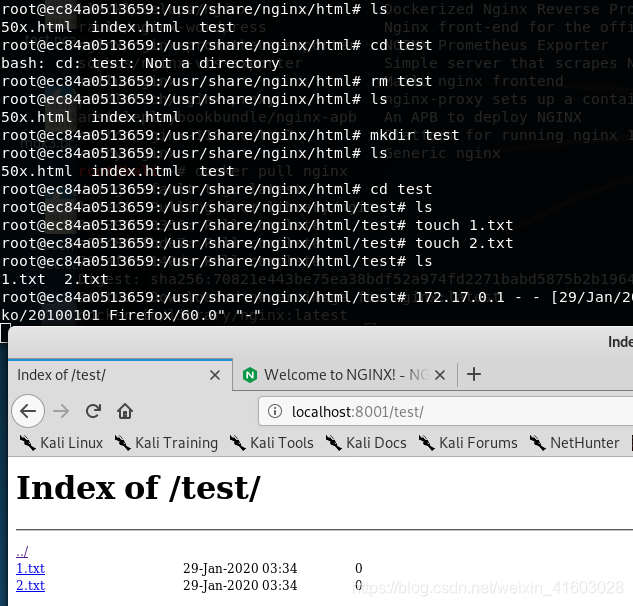Screen dimensions: 633x606
Task: Open Kali Docs bookmark
Action: pos(366,443)
